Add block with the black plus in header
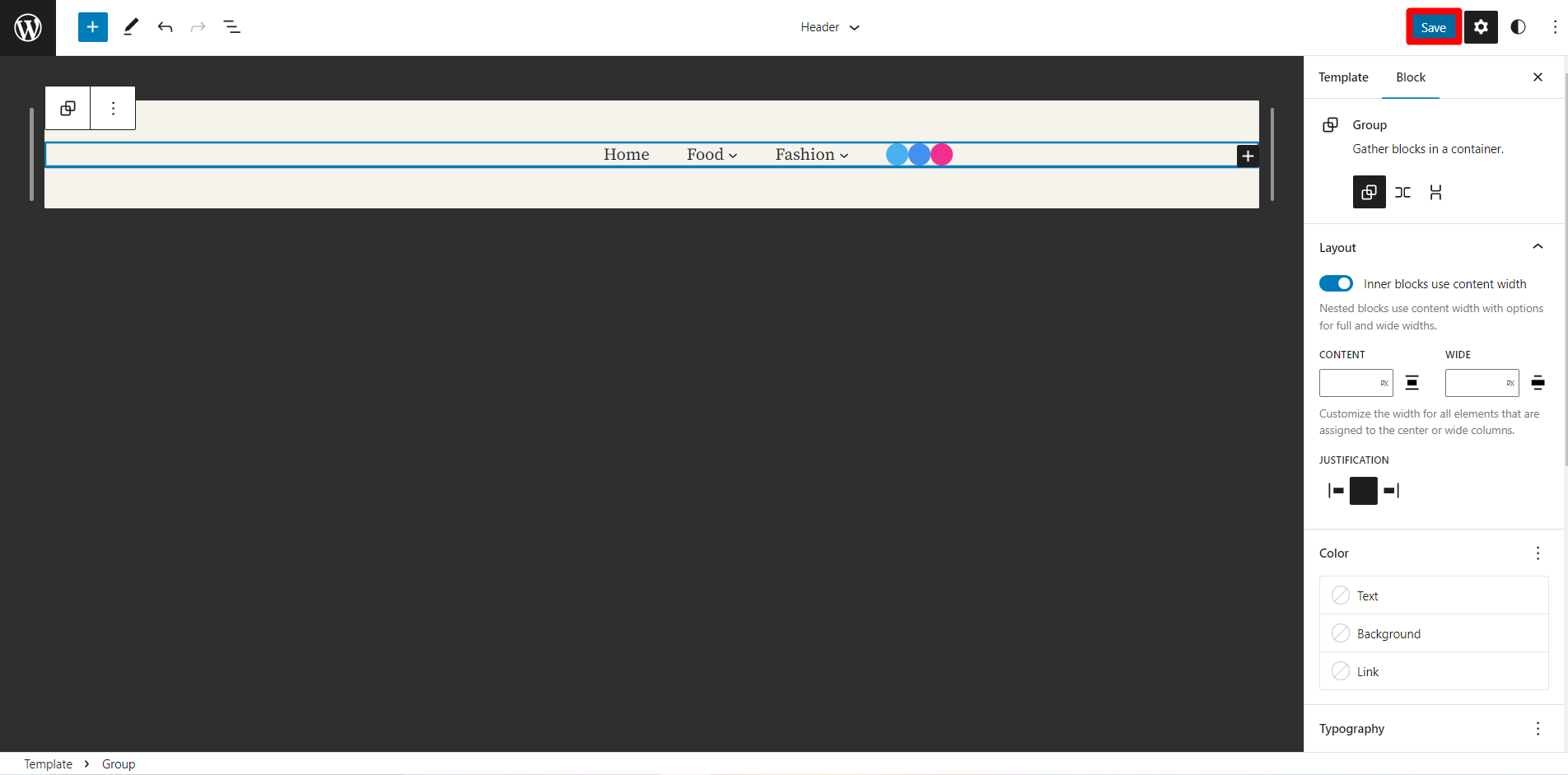Image resolution: width=1568 pixels, height=775 pixels. click(1248, 156)
